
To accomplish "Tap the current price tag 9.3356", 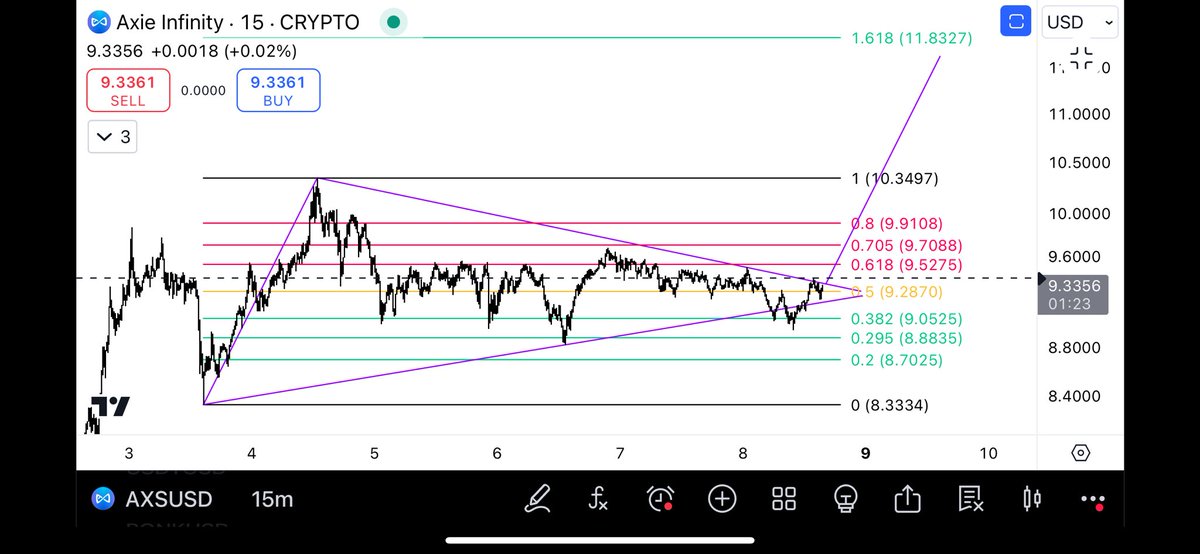I will [x=1073, y=293].
